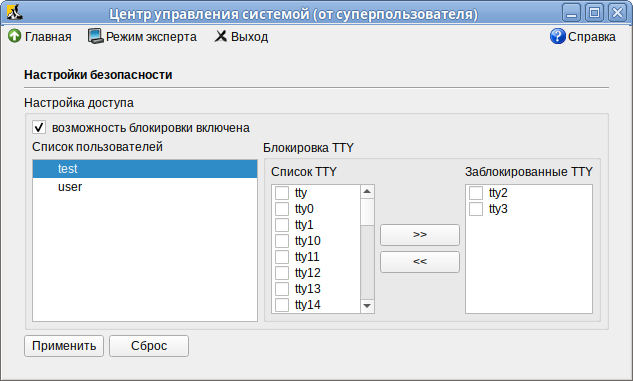Check the tty0 checkbox

pyautogui.click(x=282, y=209)
